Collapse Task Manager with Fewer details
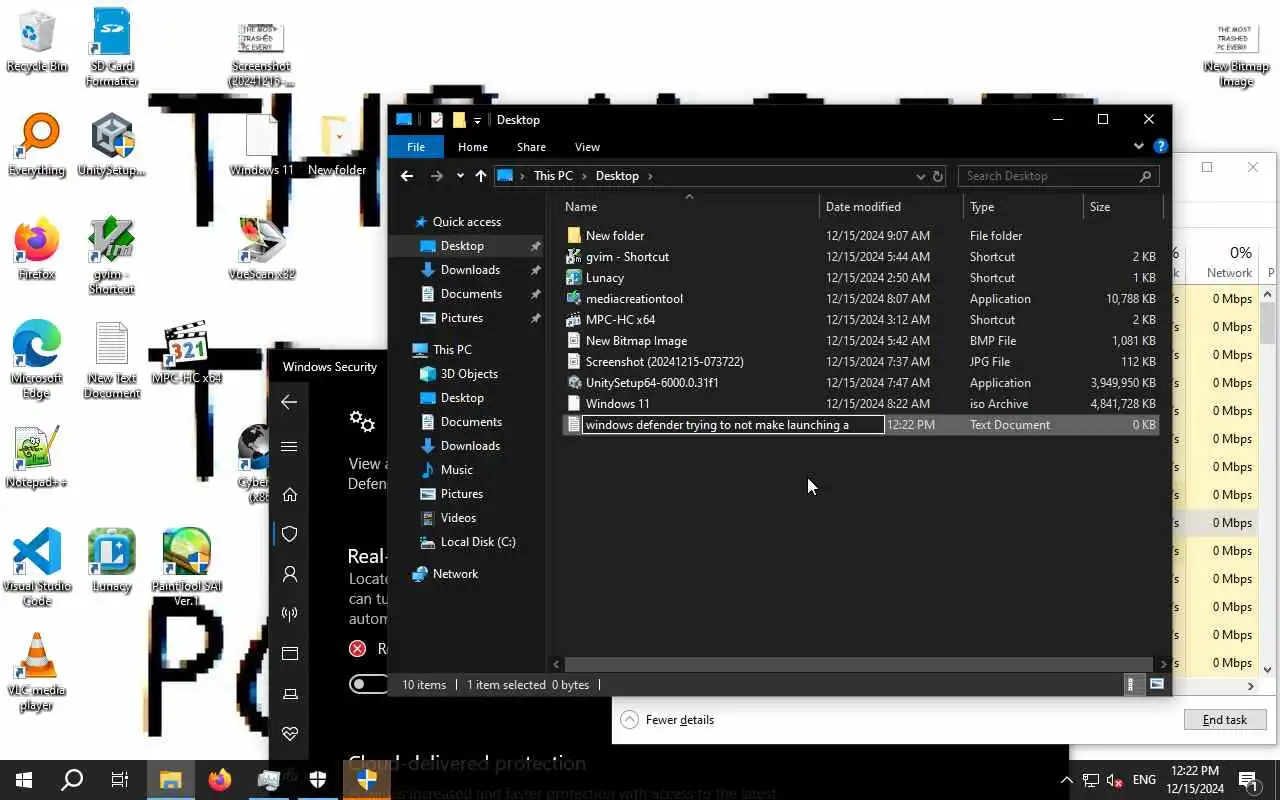 667,720
